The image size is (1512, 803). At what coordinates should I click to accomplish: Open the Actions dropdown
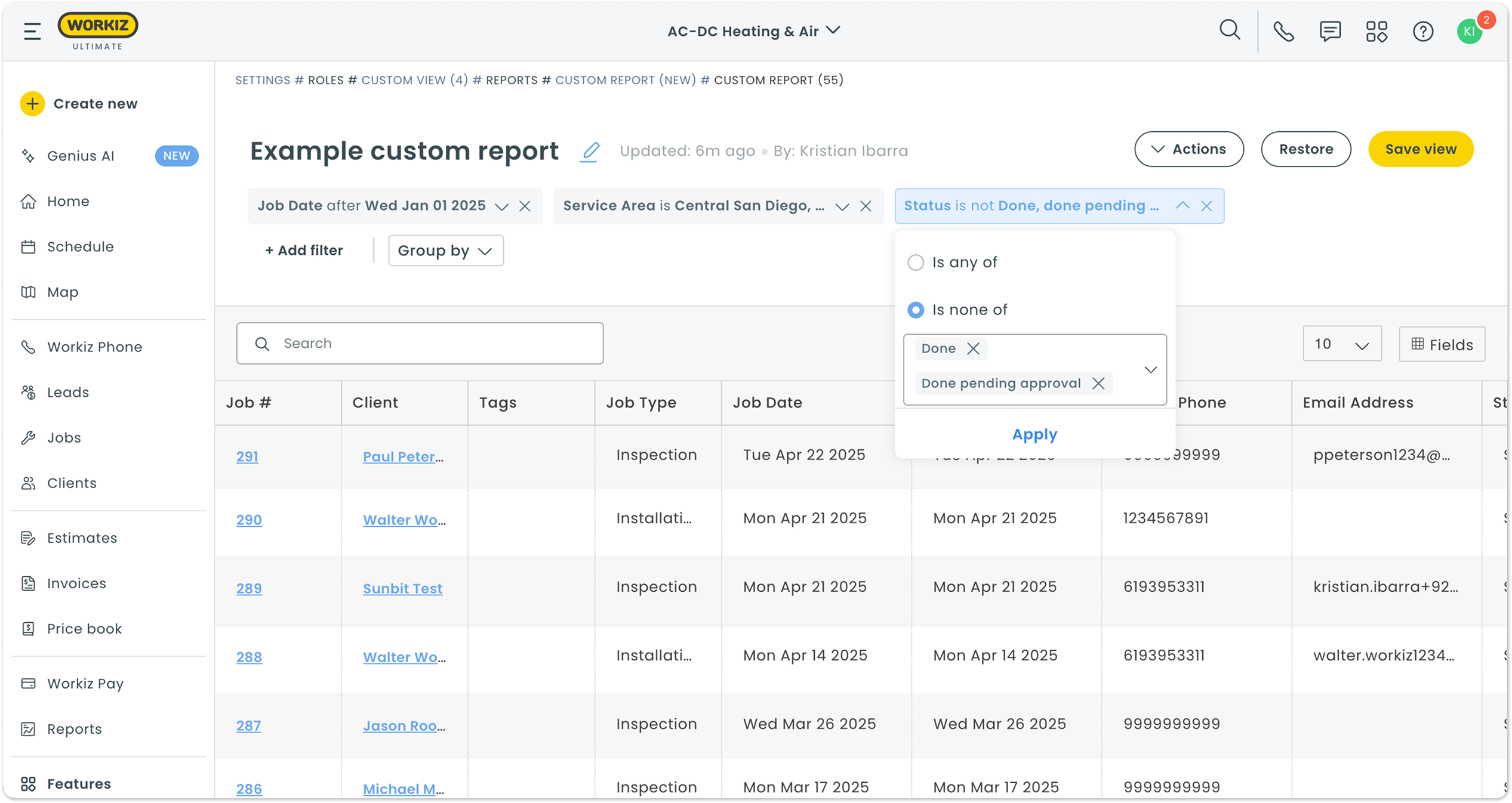1188,149
